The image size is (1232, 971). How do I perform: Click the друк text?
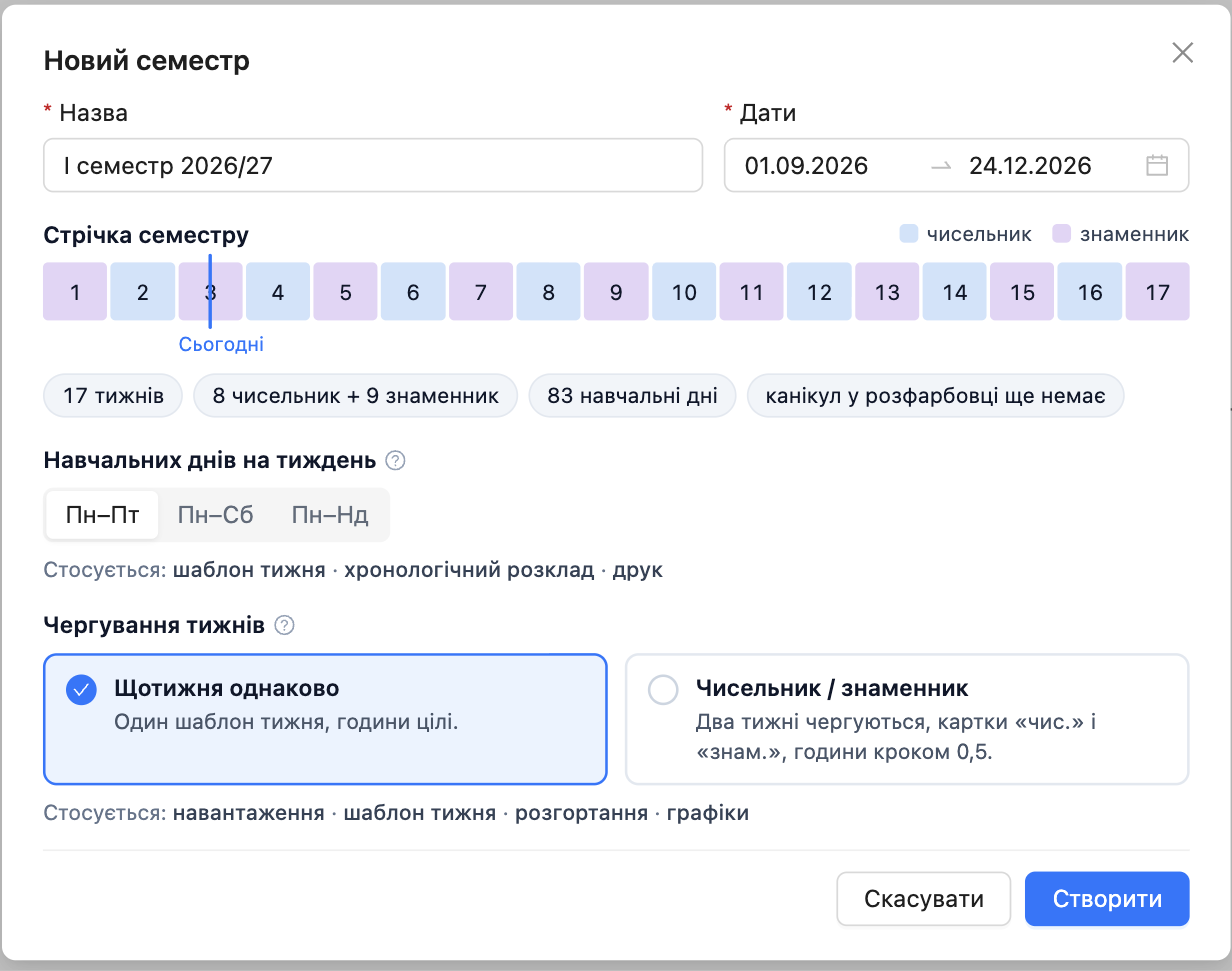click(x=638, y=571)
